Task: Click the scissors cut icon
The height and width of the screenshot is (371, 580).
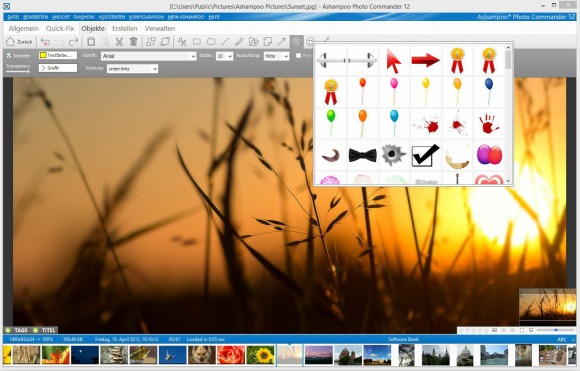Action: pos(119,42)
